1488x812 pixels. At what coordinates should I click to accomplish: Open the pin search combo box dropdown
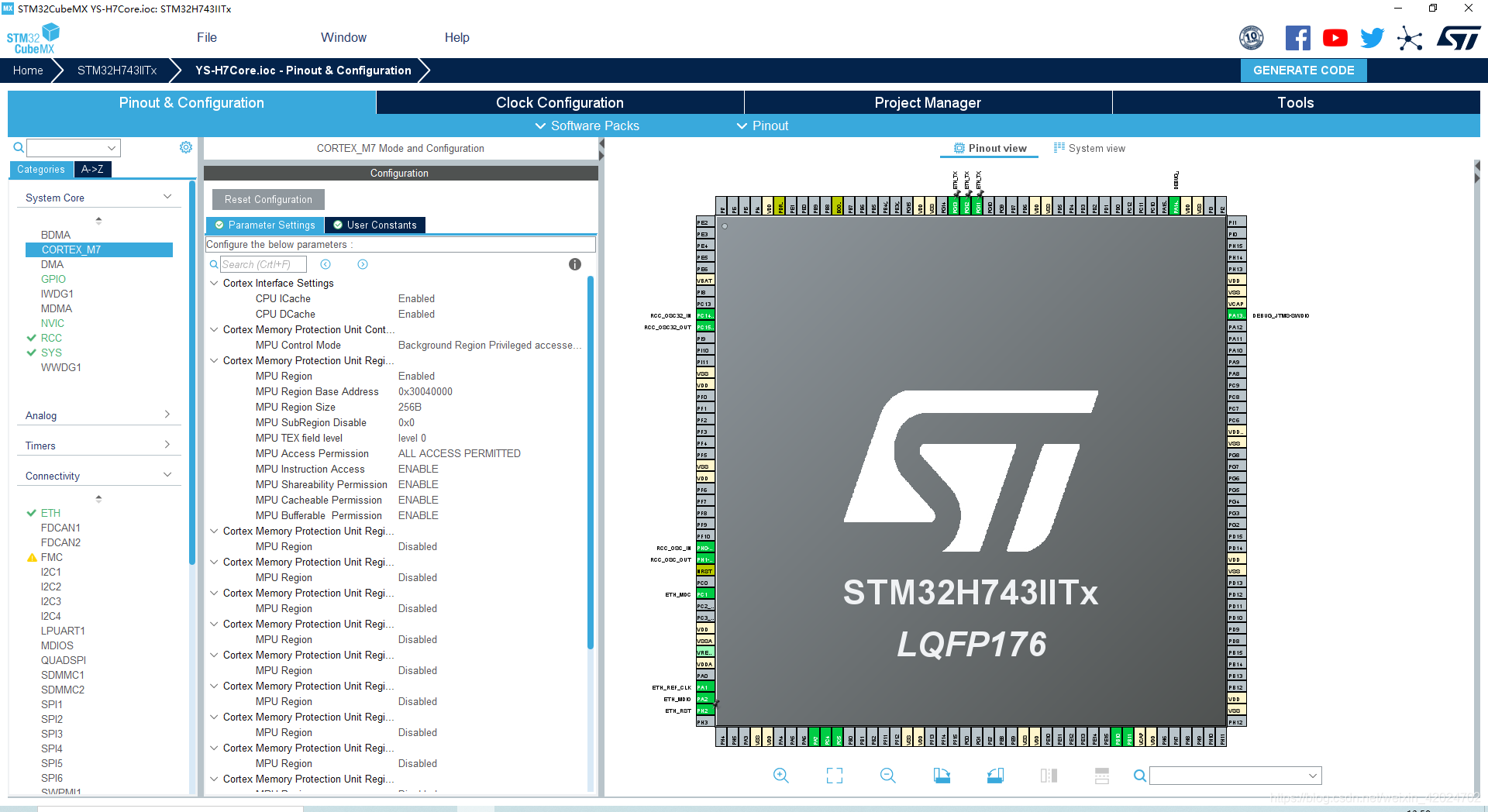pyautogui.click(x=1313, y=776)
